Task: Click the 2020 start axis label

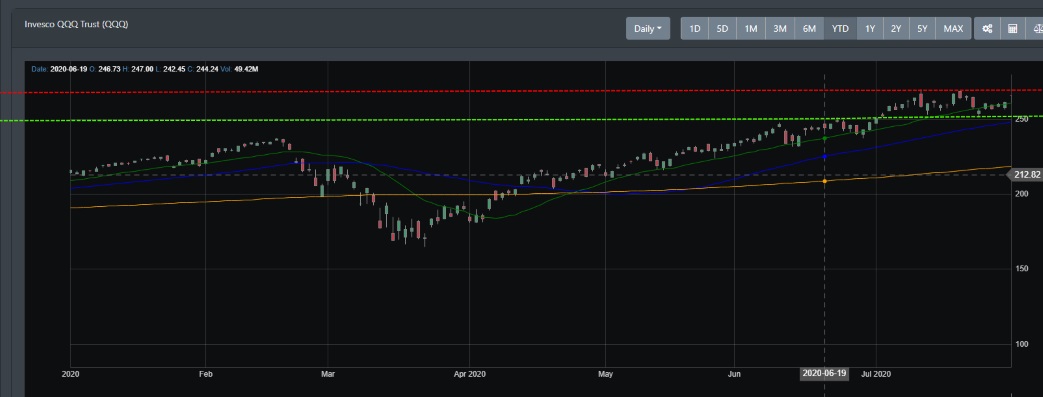Action: point(71,374)
